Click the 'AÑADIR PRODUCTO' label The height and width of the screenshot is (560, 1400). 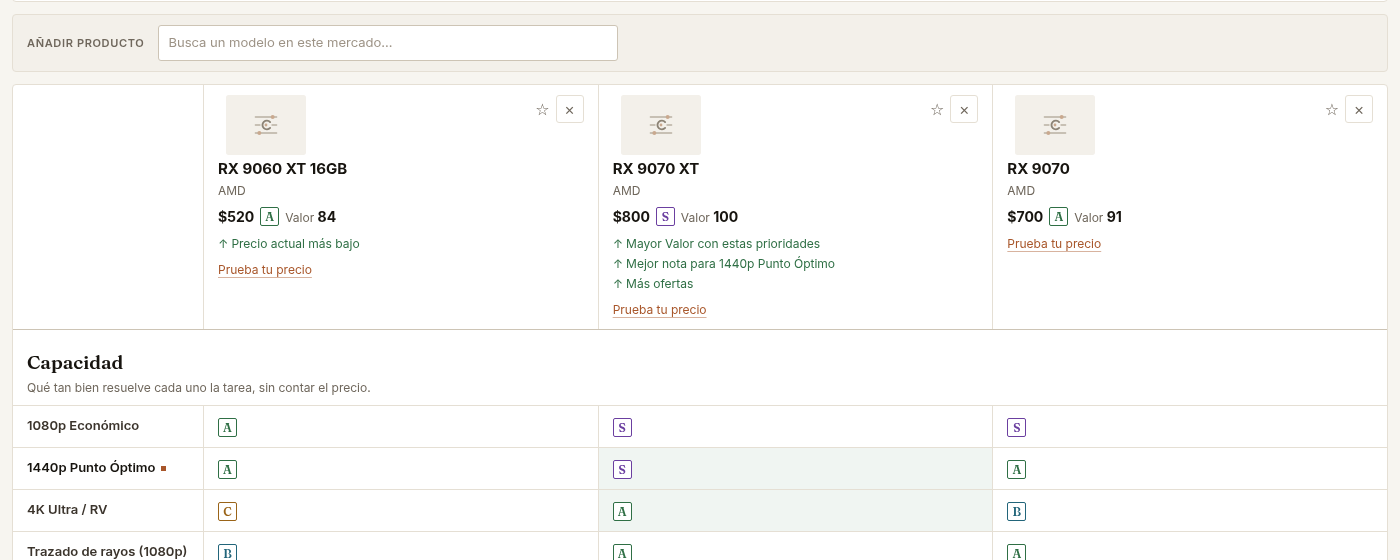coord(86,43)
